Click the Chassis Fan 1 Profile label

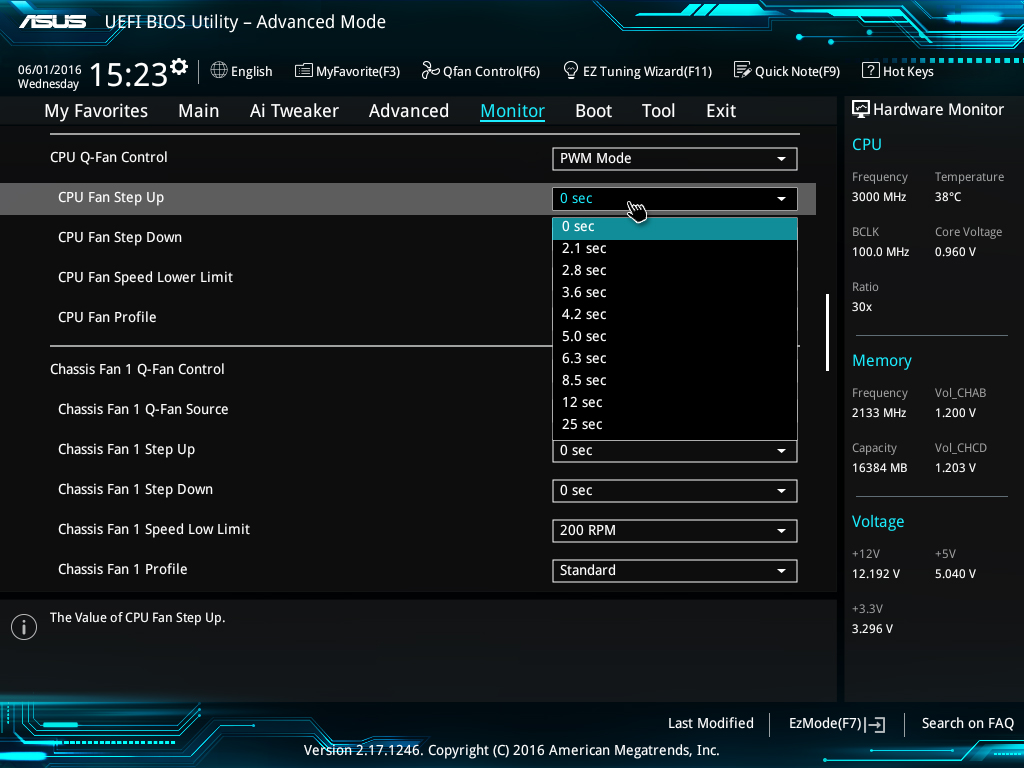(x=123, y=569)
